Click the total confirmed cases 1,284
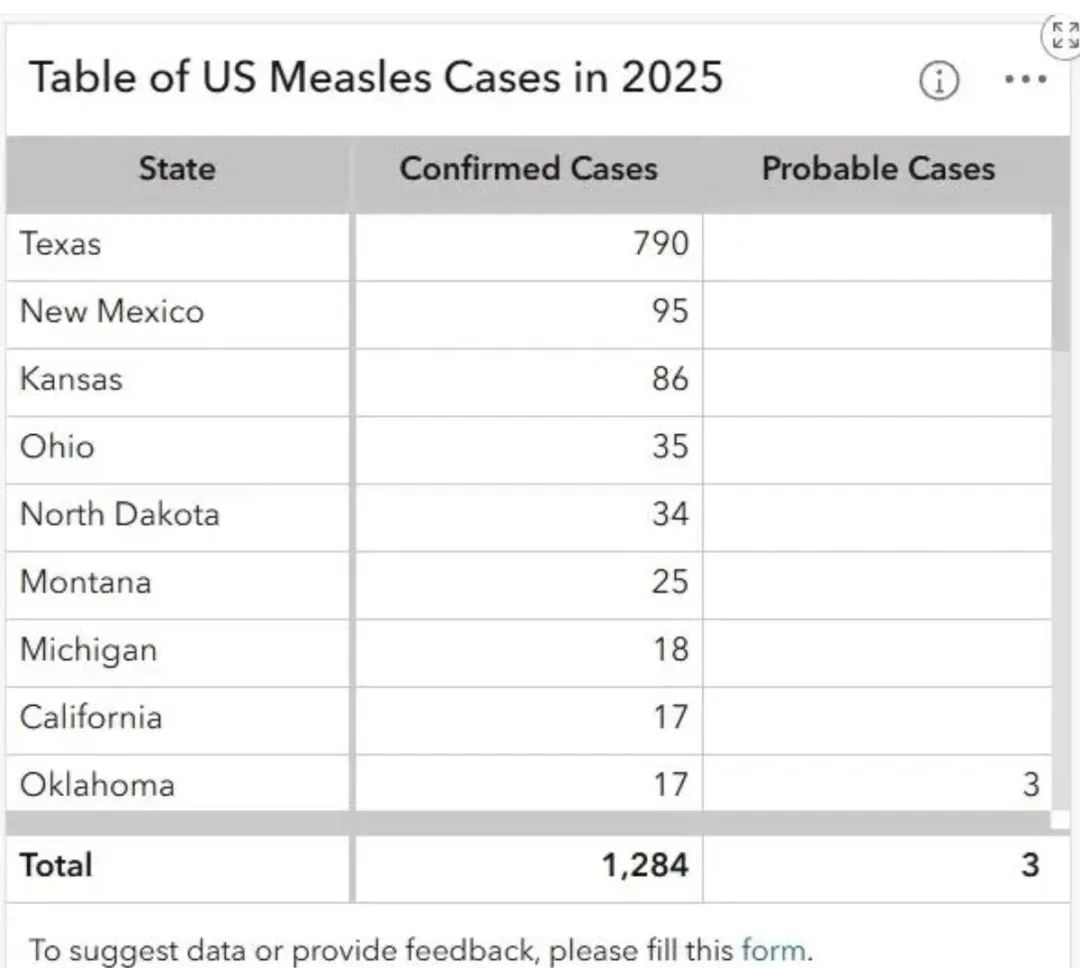Image resolution: width=1080 pixels, height=968 pixels. tap(645, 866)
